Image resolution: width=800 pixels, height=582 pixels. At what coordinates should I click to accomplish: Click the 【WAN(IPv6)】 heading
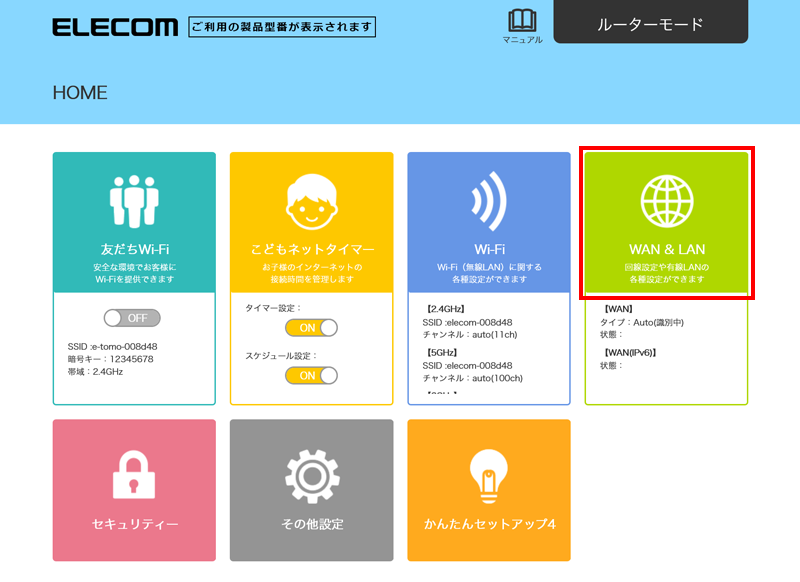click(630, 352)
